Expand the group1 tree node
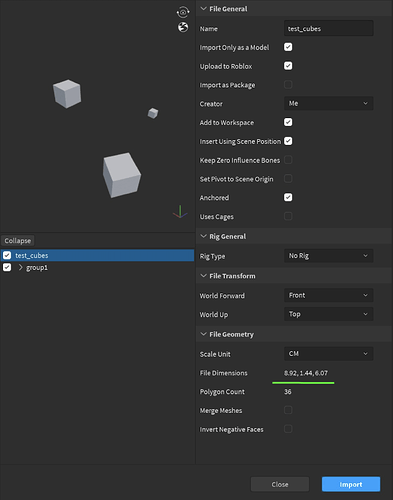393x500 pixels. tap(20, 267)
